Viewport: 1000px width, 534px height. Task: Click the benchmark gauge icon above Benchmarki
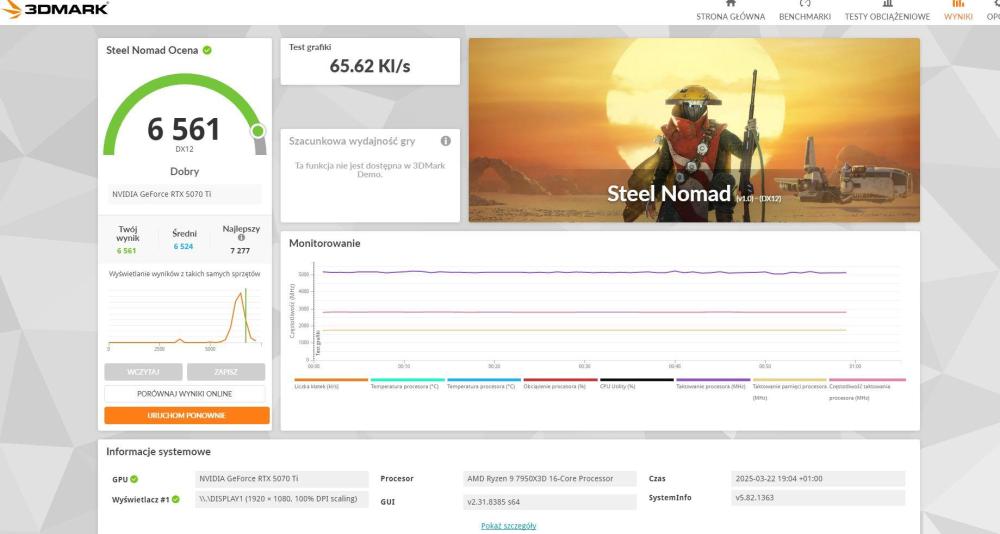[805, 3]
